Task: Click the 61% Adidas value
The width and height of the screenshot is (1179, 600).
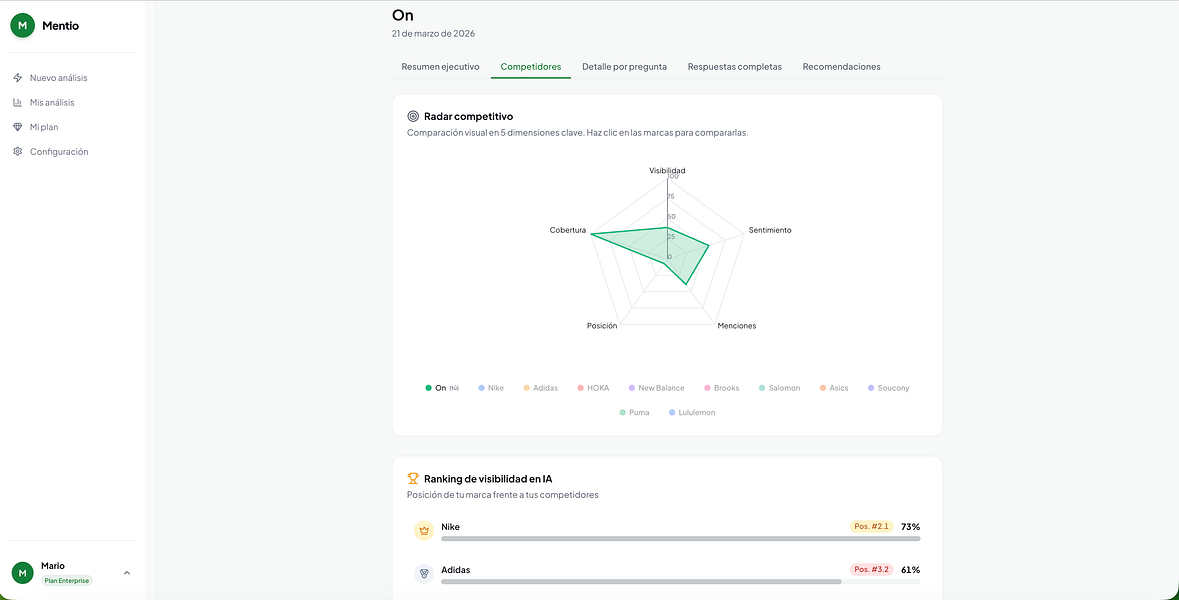Action: (x=911, y=569)
